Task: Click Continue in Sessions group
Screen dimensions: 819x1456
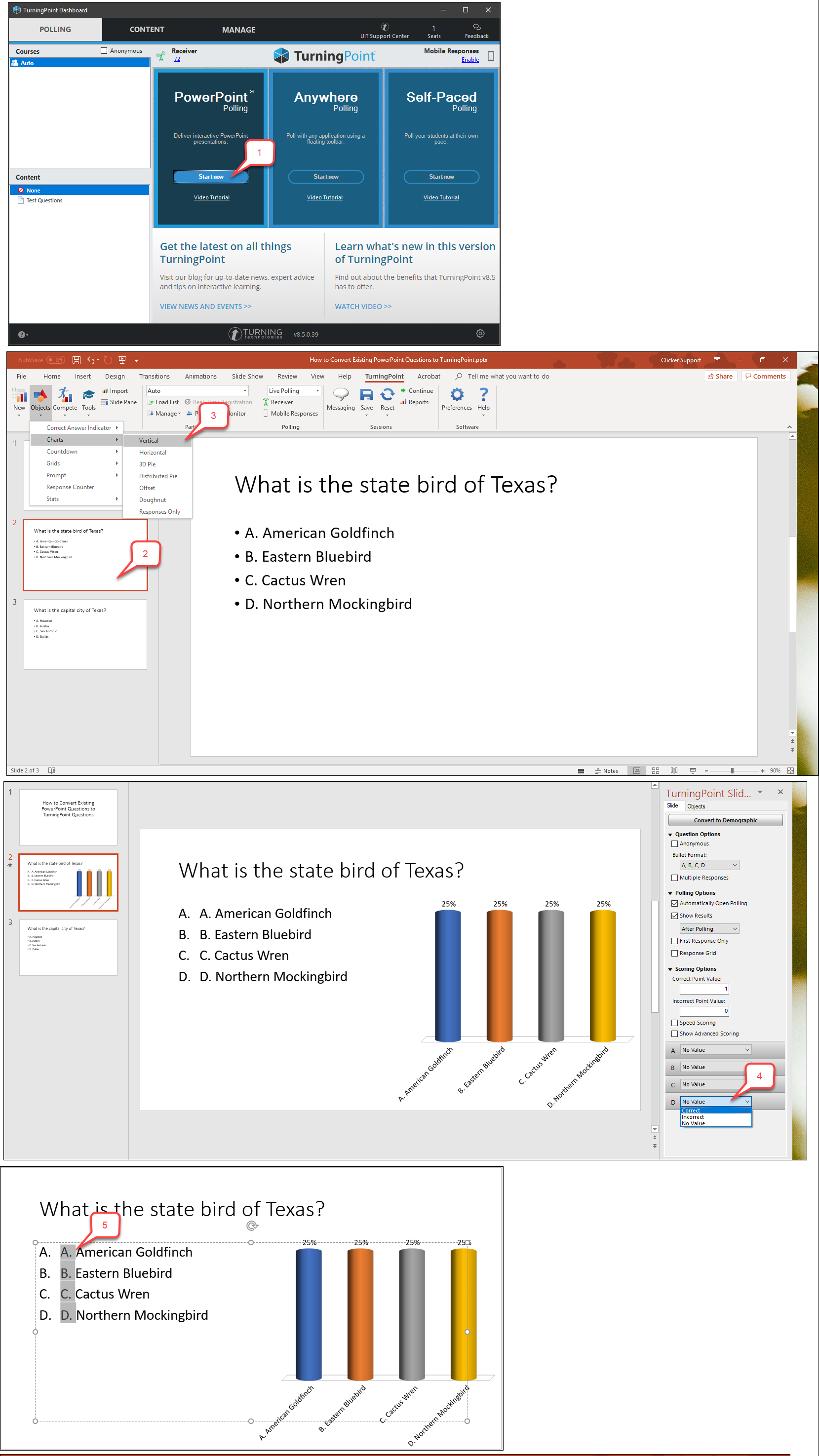Action: (x=417, y=390)
